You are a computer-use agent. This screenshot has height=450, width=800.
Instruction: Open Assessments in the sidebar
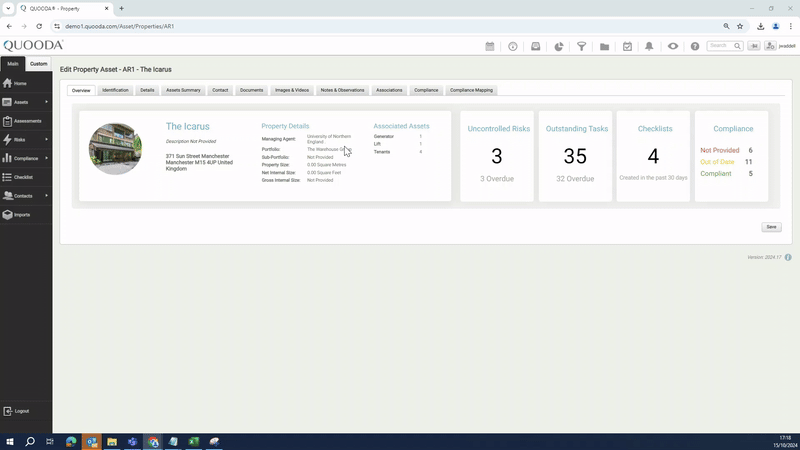tap(26, 121)
